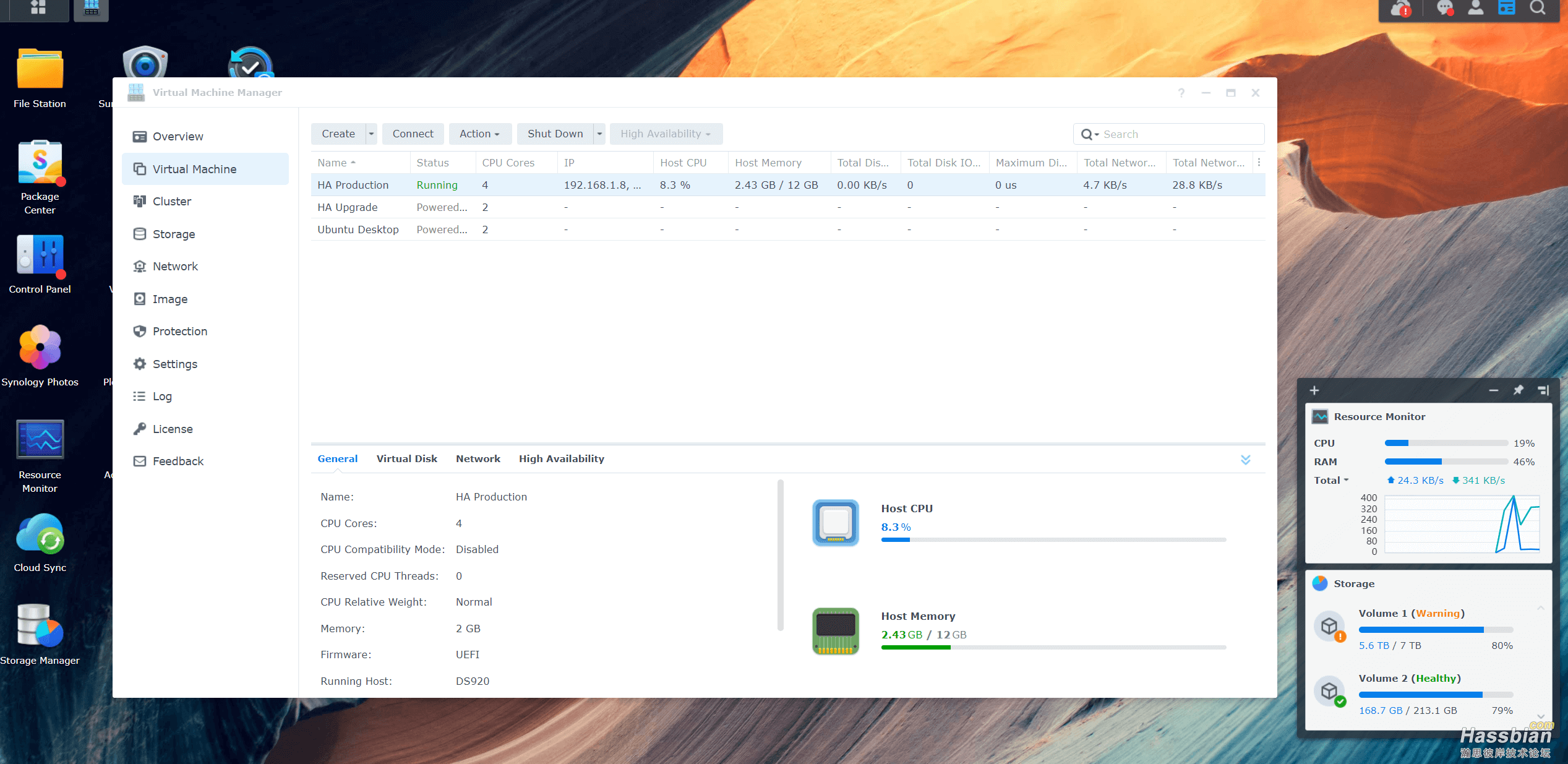Open Settings in VMM sidebar
The image size is (1568, 764).
pyautogui.click(x=205, y=364)
